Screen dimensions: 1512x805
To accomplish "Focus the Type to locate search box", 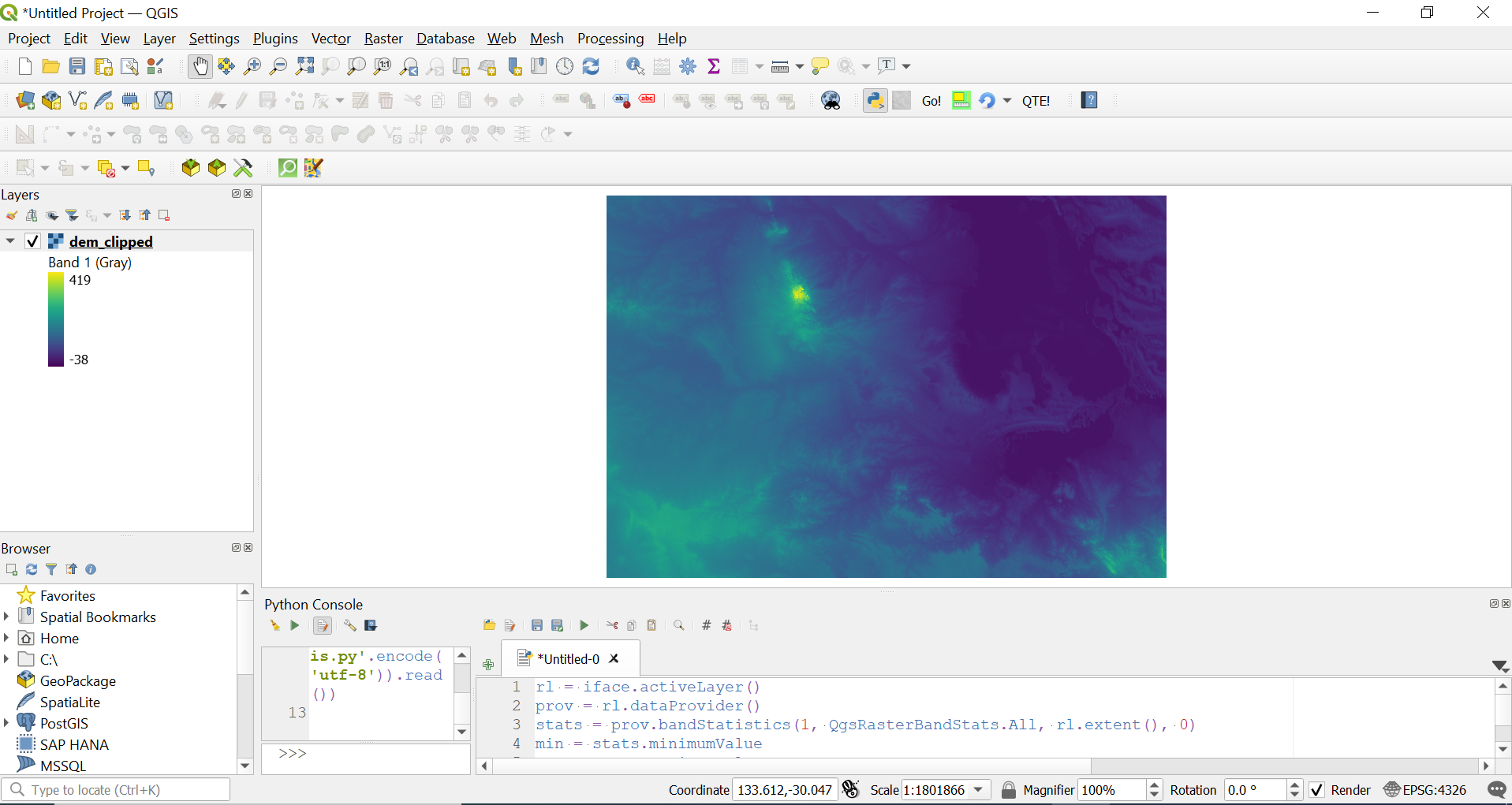I will click(117, 790).
